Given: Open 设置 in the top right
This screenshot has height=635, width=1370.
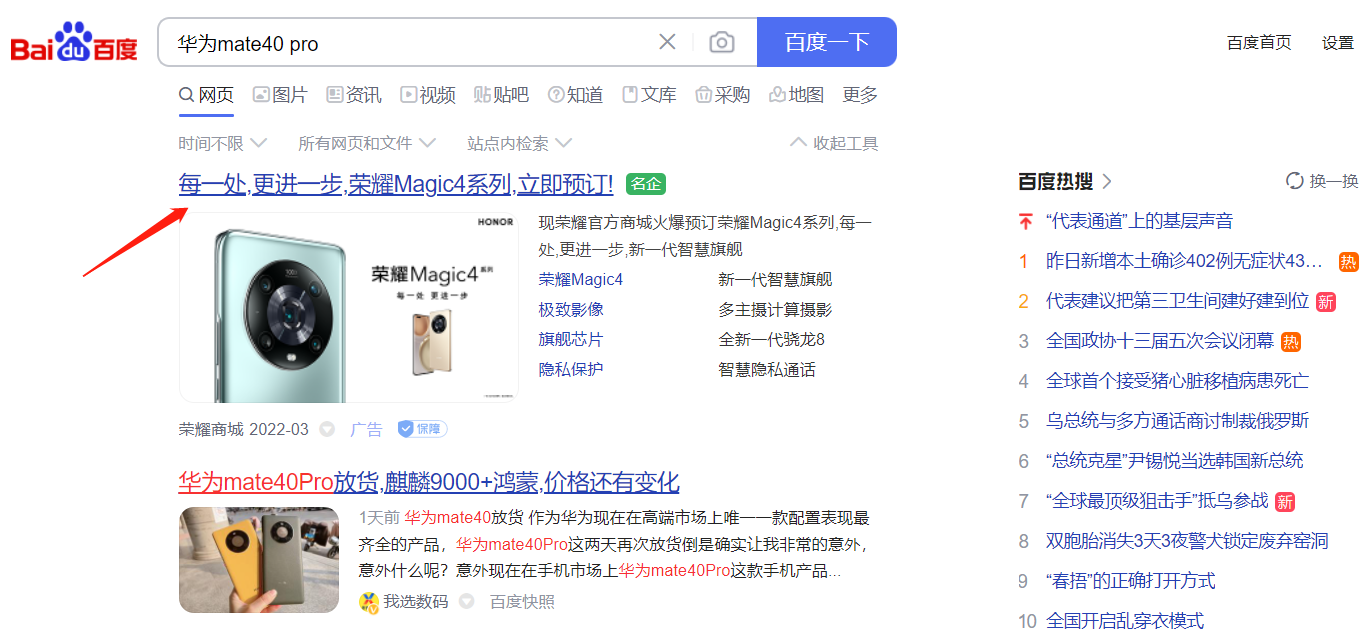Looking at the screenshot, I should point(1337,42).
